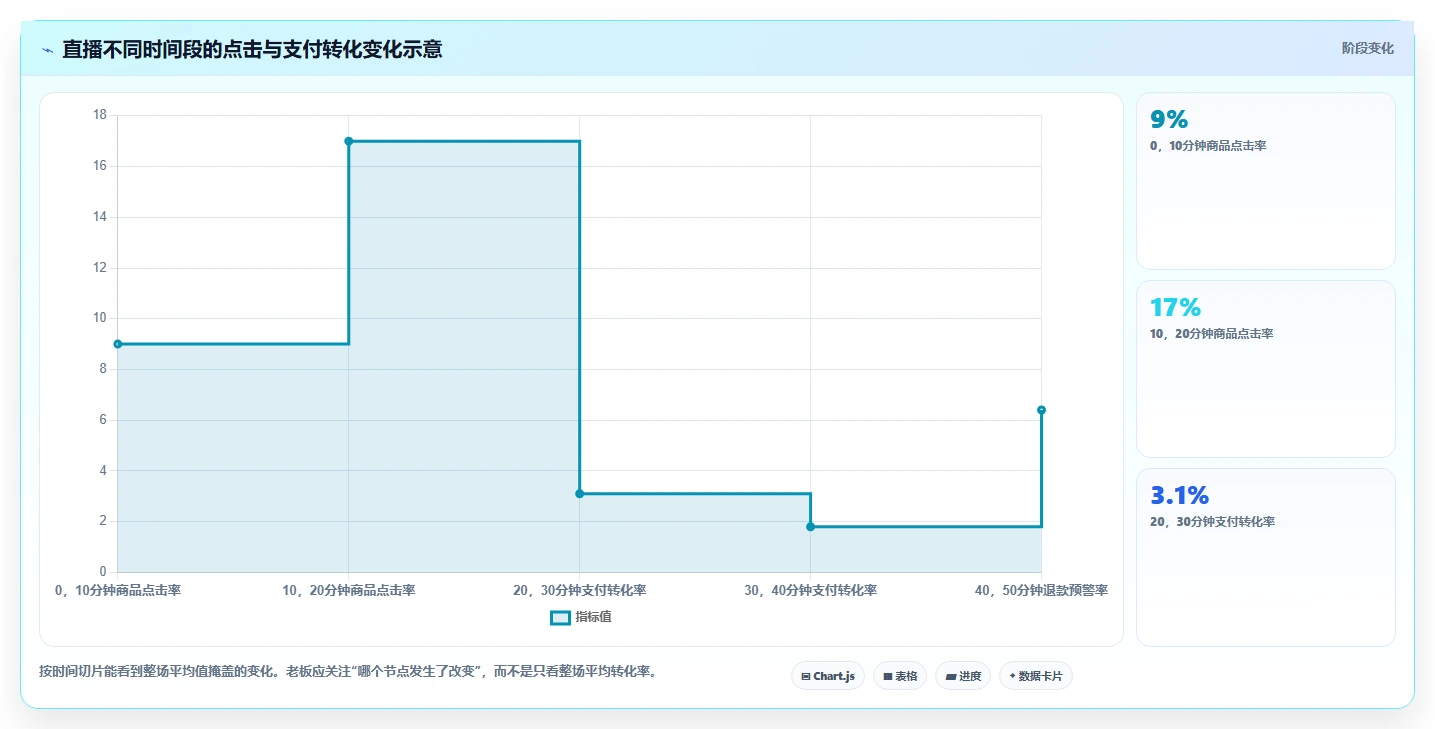Click the chart title 直播不同时间段的点击与支付转化变化示意

click(252, 49)
